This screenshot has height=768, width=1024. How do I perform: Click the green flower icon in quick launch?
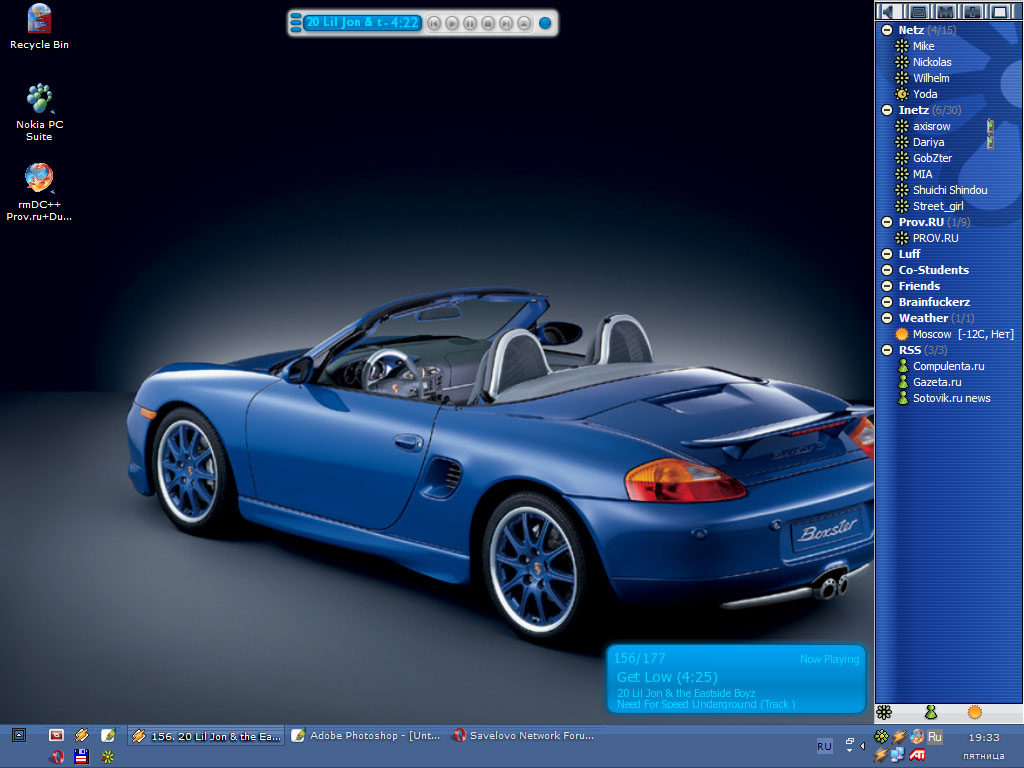108,757
